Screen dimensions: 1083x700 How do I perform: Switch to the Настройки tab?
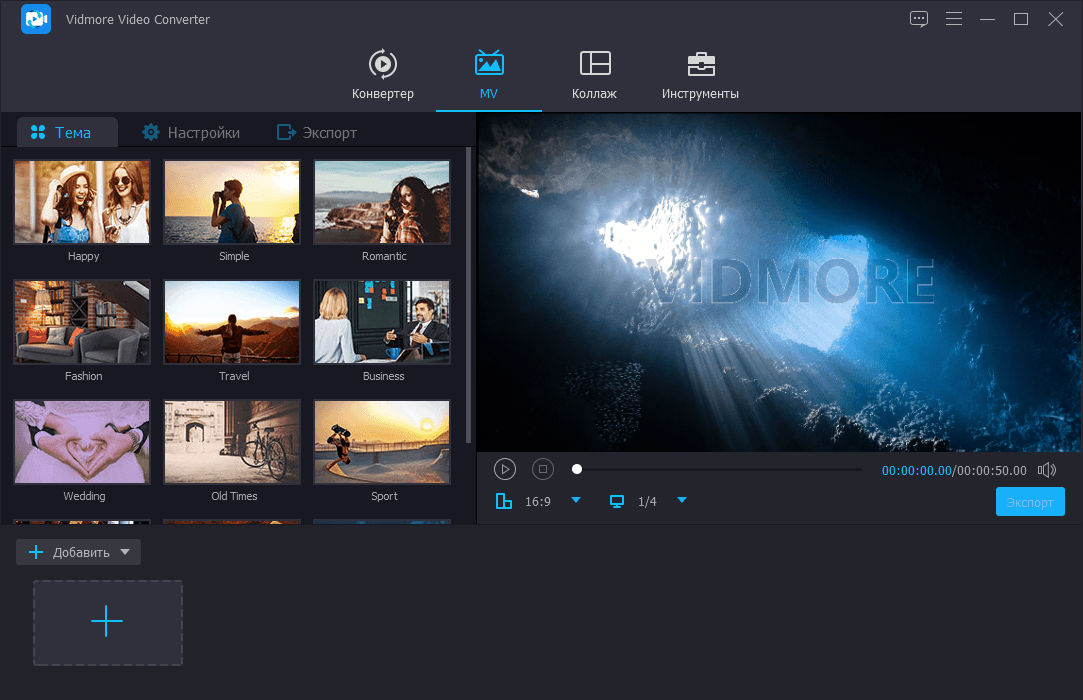(191, 132)
